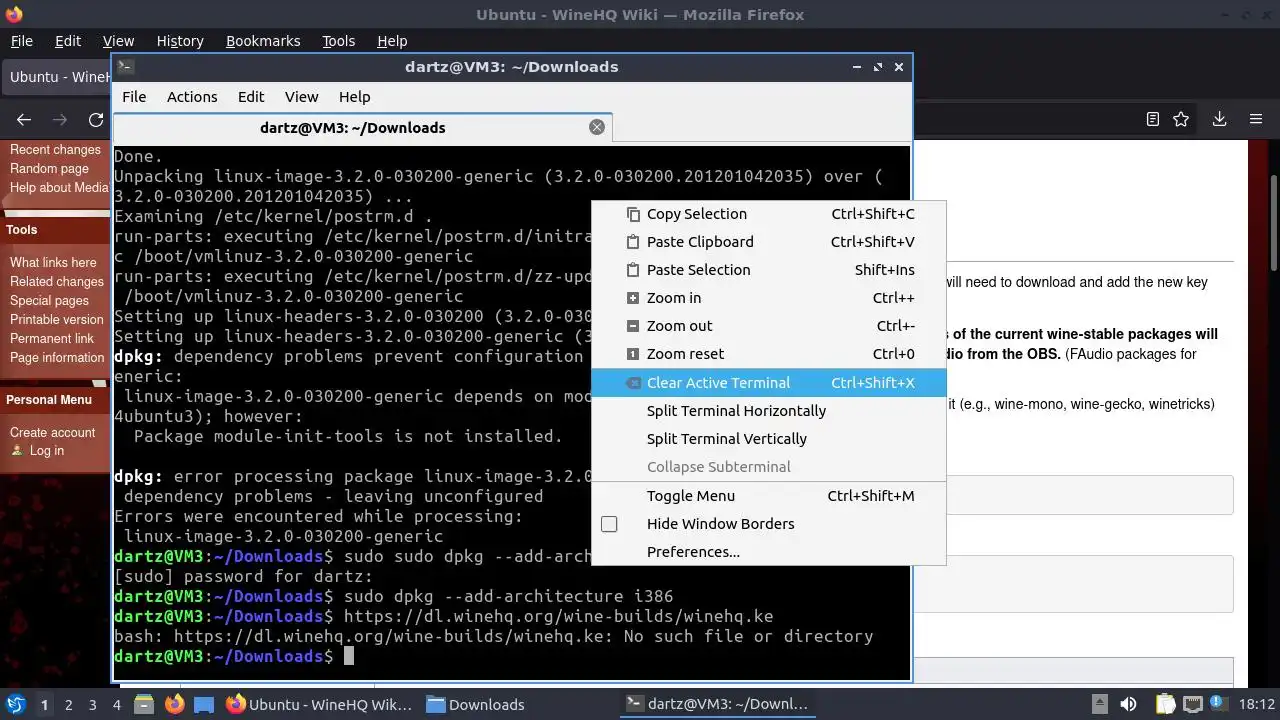Switch to workspace 4

pyautogui.click(x=116, y=705)
